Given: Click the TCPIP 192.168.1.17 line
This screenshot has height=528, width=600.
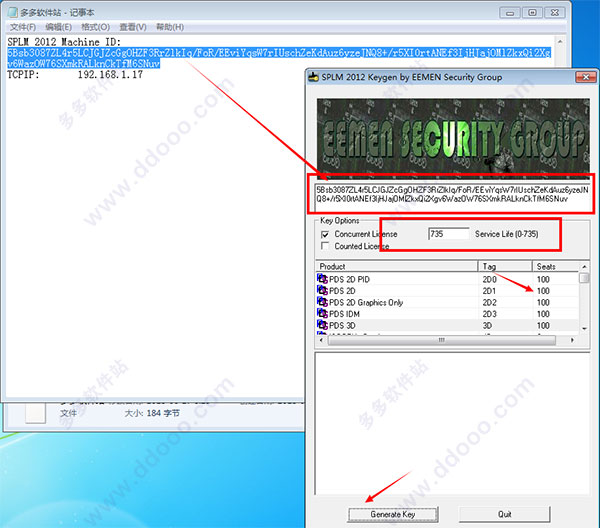Looking at the screenshot, I should click(x=75, y=75).
